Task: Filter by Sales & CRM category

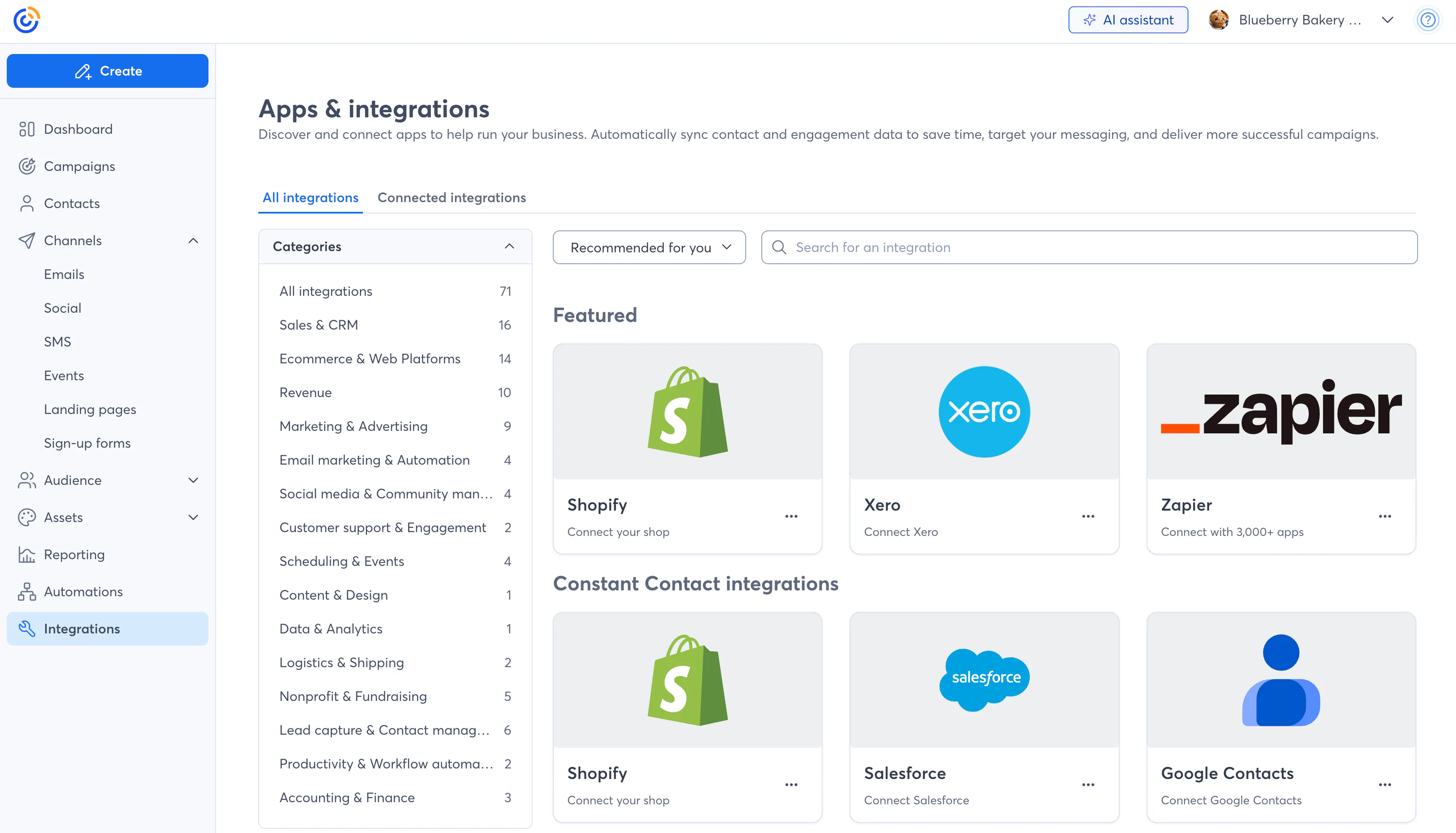Action: [318, 325]
